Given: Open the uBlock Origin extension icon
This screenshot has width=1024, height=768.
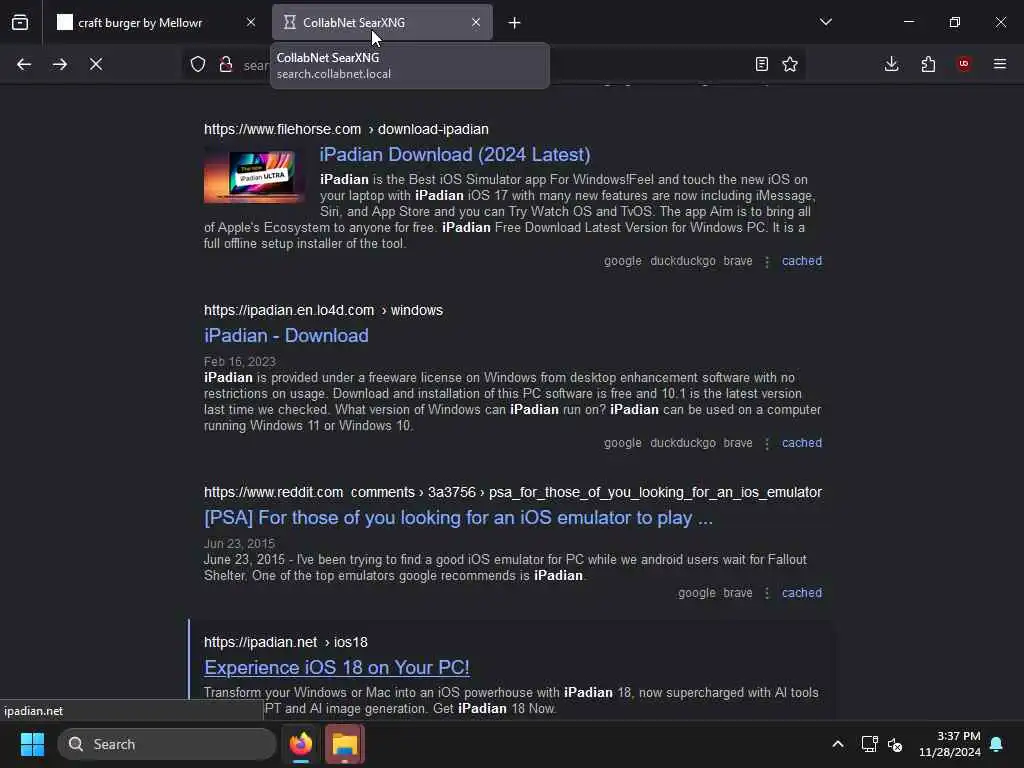Looking at the screenshot, I should [x=964, y=64].
